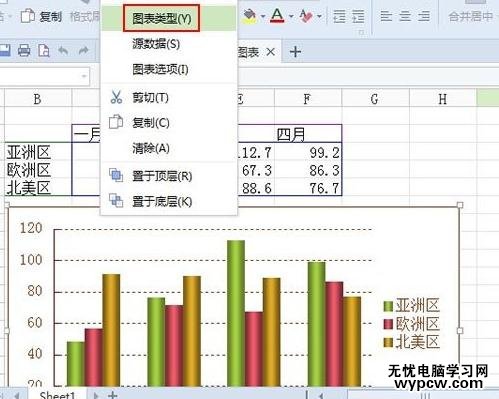Click cell containing 亚洲区
This screenshot has width=499, height=399.
[38, 152]
